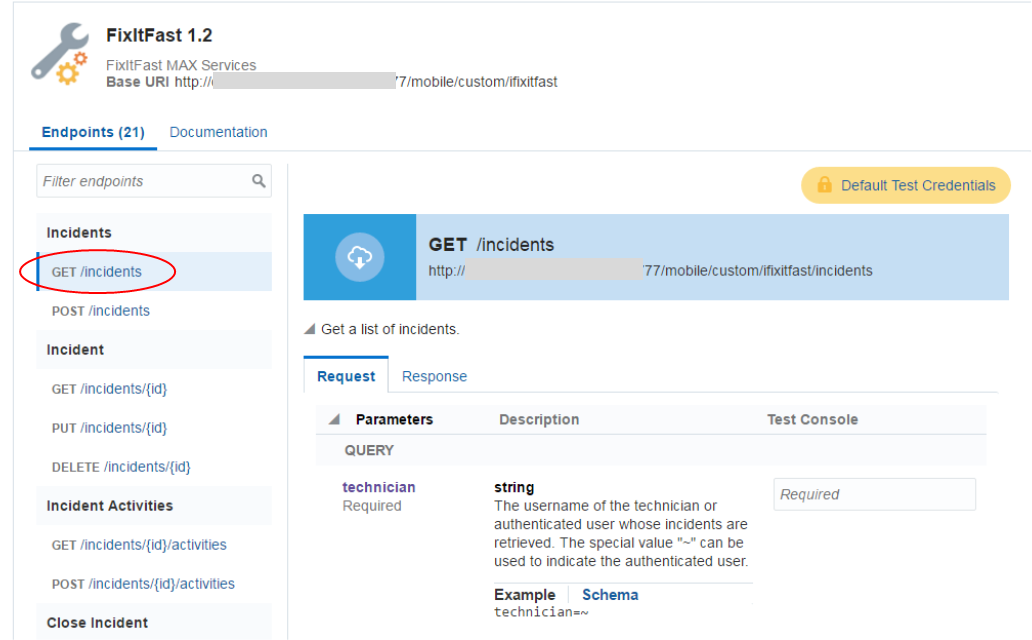Click the endpoint URL ending in /ifixitfast/incidents
Screen dimensions: 1032x640
coord(650,271)
